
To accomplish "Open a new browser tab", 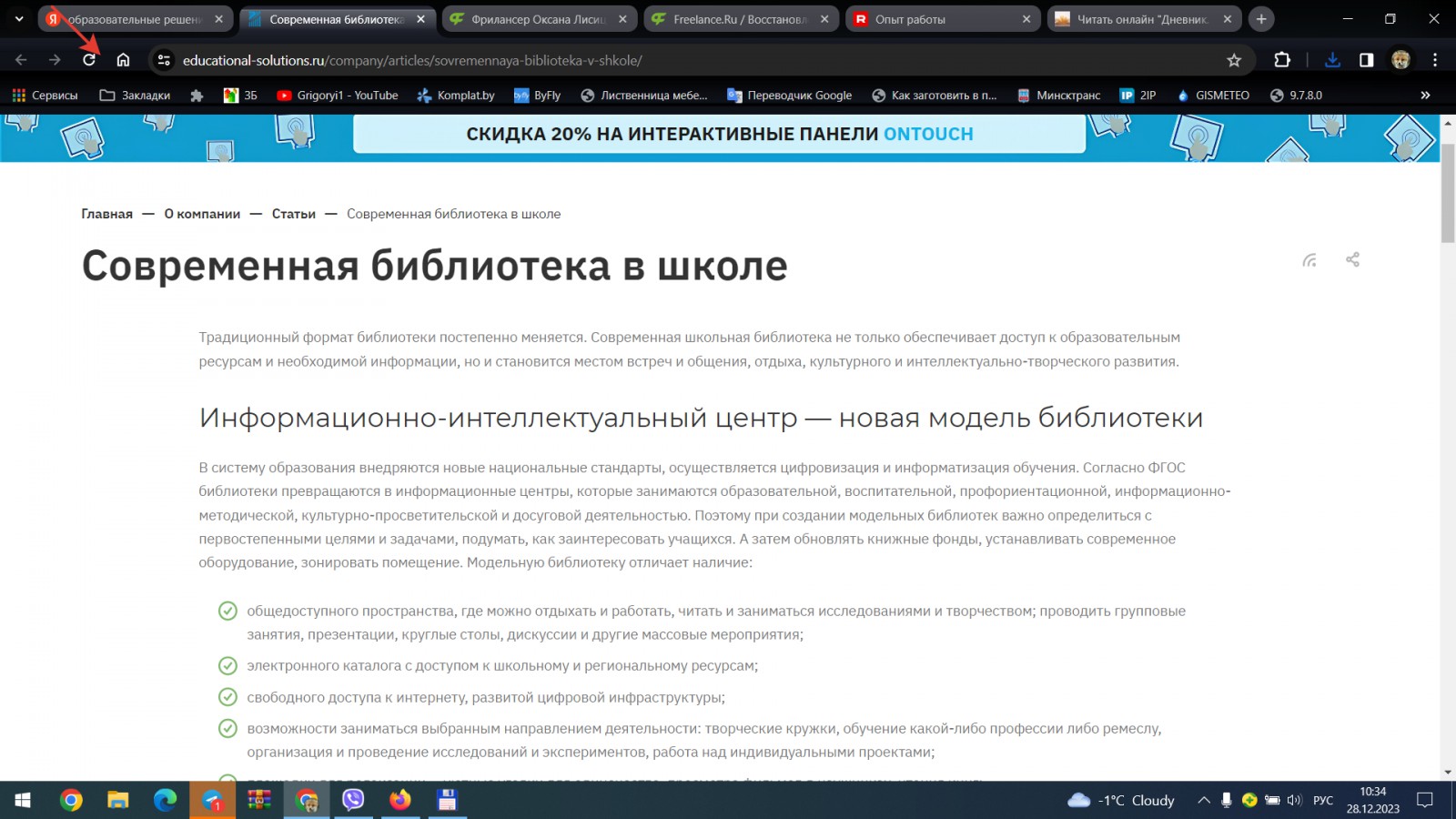I will 1261,19.
